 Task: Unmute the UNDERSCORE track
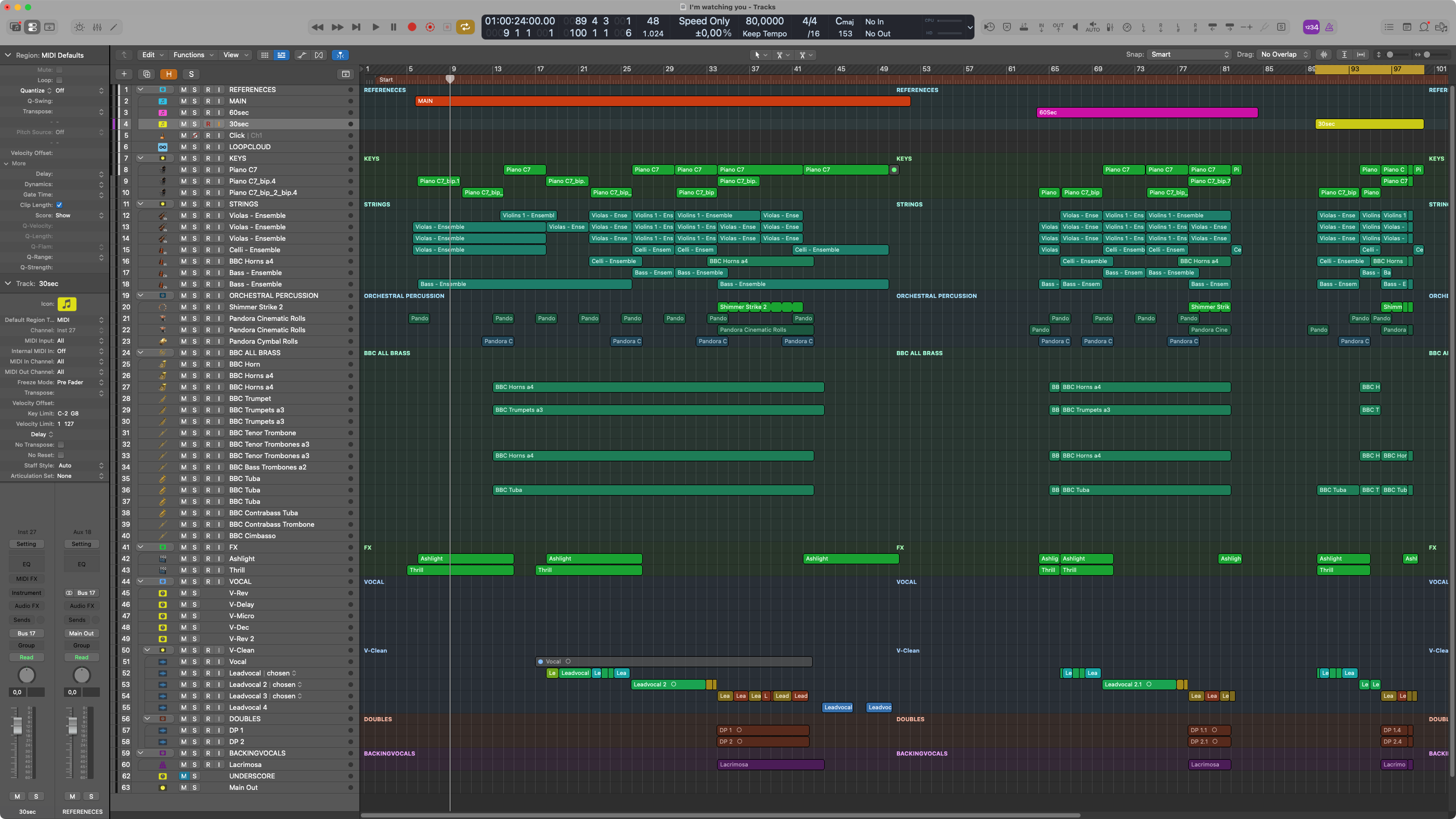183,776
